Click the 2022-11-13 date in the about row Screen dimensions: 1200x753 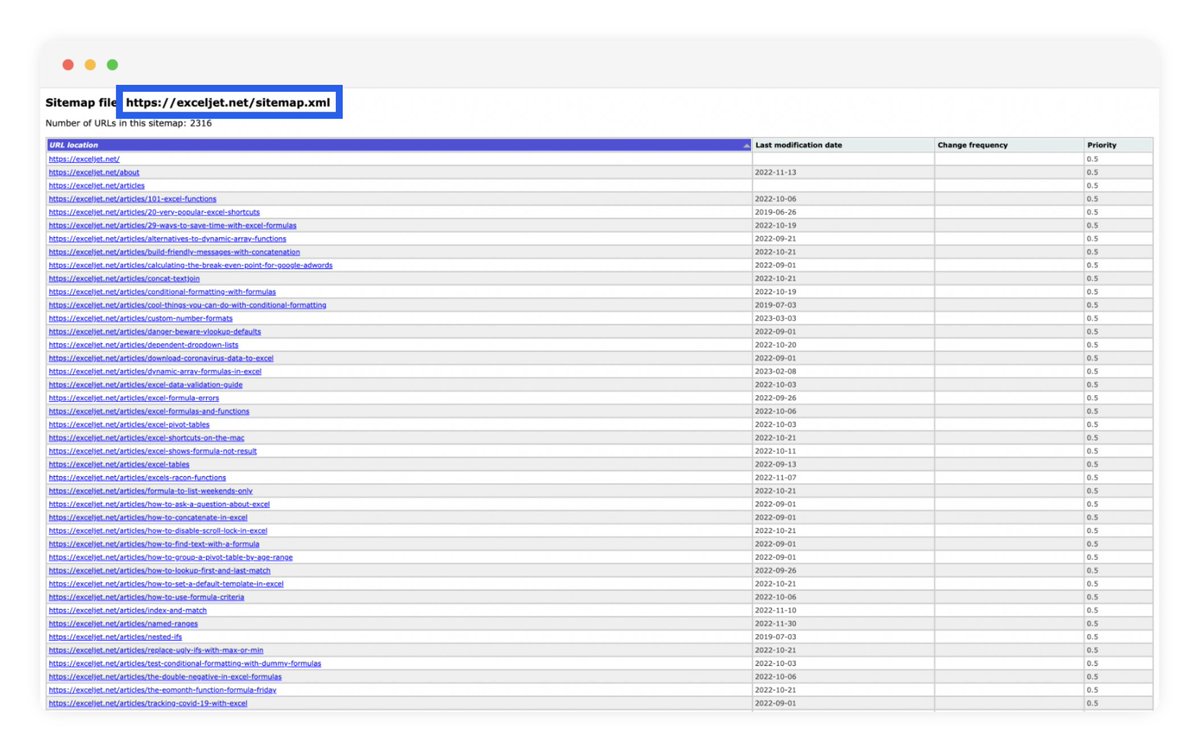[775, 172]
